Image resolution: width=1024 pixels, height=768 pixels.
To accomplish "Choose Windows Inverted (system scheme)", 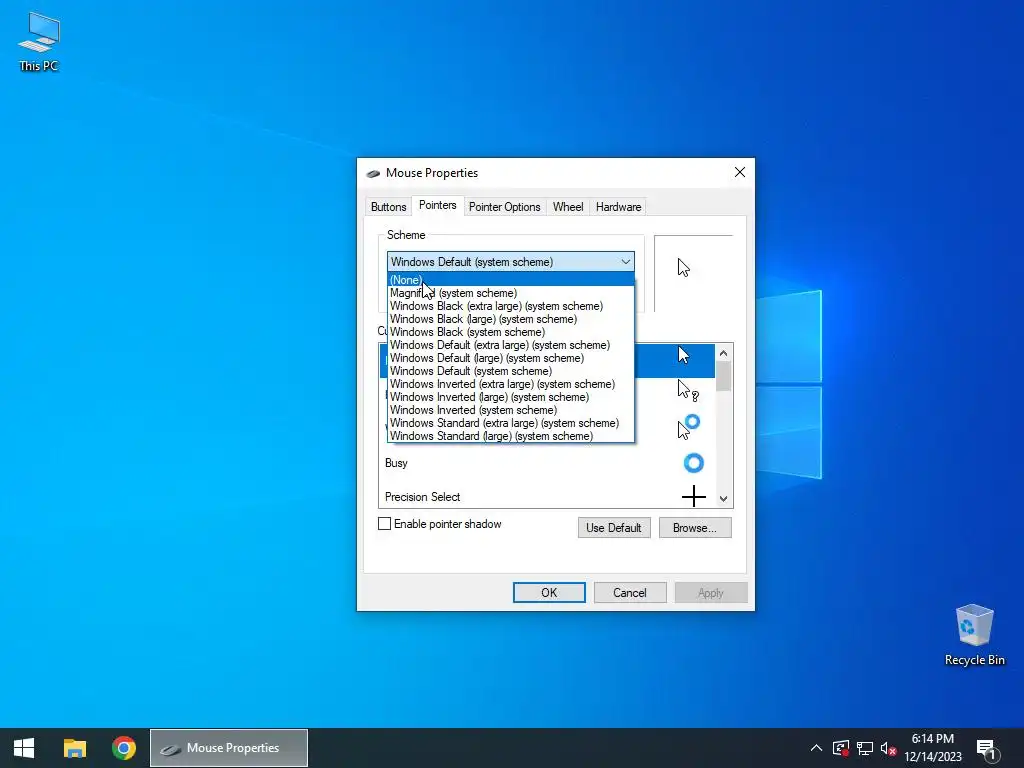I will [x=511, y=410].
